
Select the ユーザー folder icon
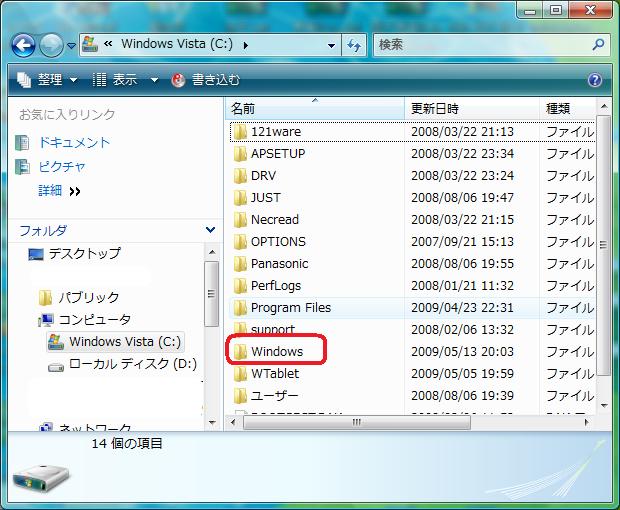(x=240, y=396)
